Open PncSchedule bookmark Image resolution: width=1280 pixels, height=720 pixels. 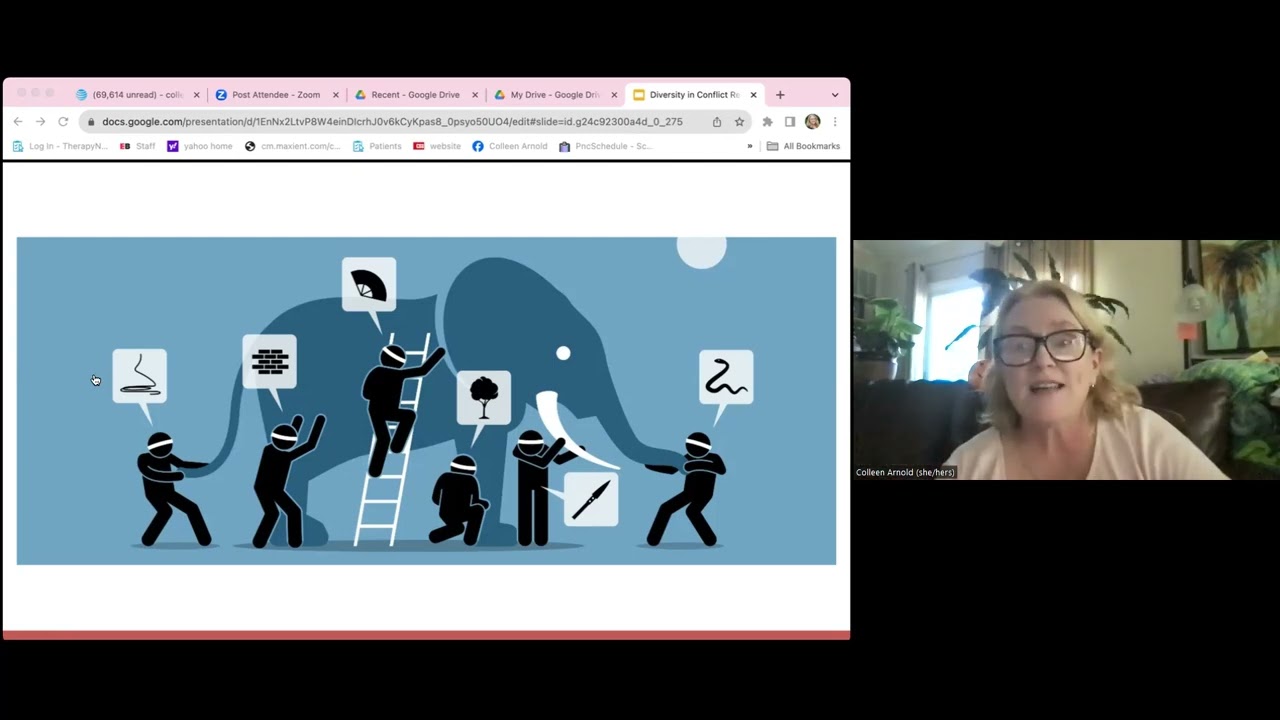pos(605,146)
